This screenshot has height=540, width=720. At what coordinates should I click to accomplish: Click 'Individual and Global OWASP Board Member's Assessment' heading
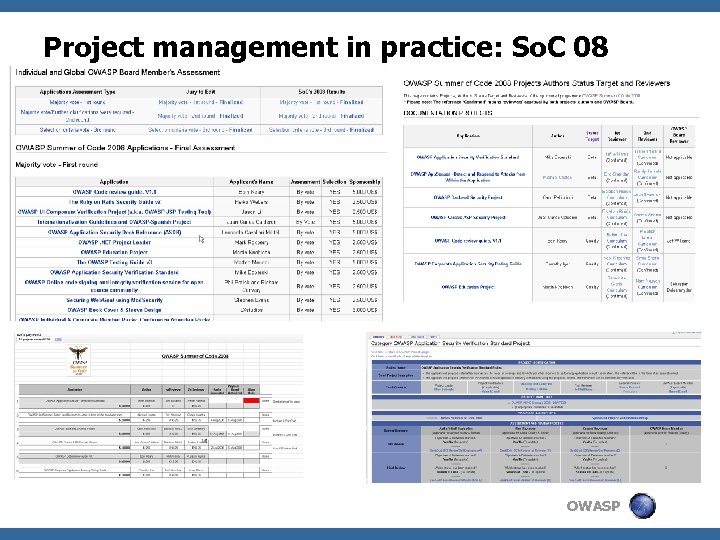click(118, 72)
